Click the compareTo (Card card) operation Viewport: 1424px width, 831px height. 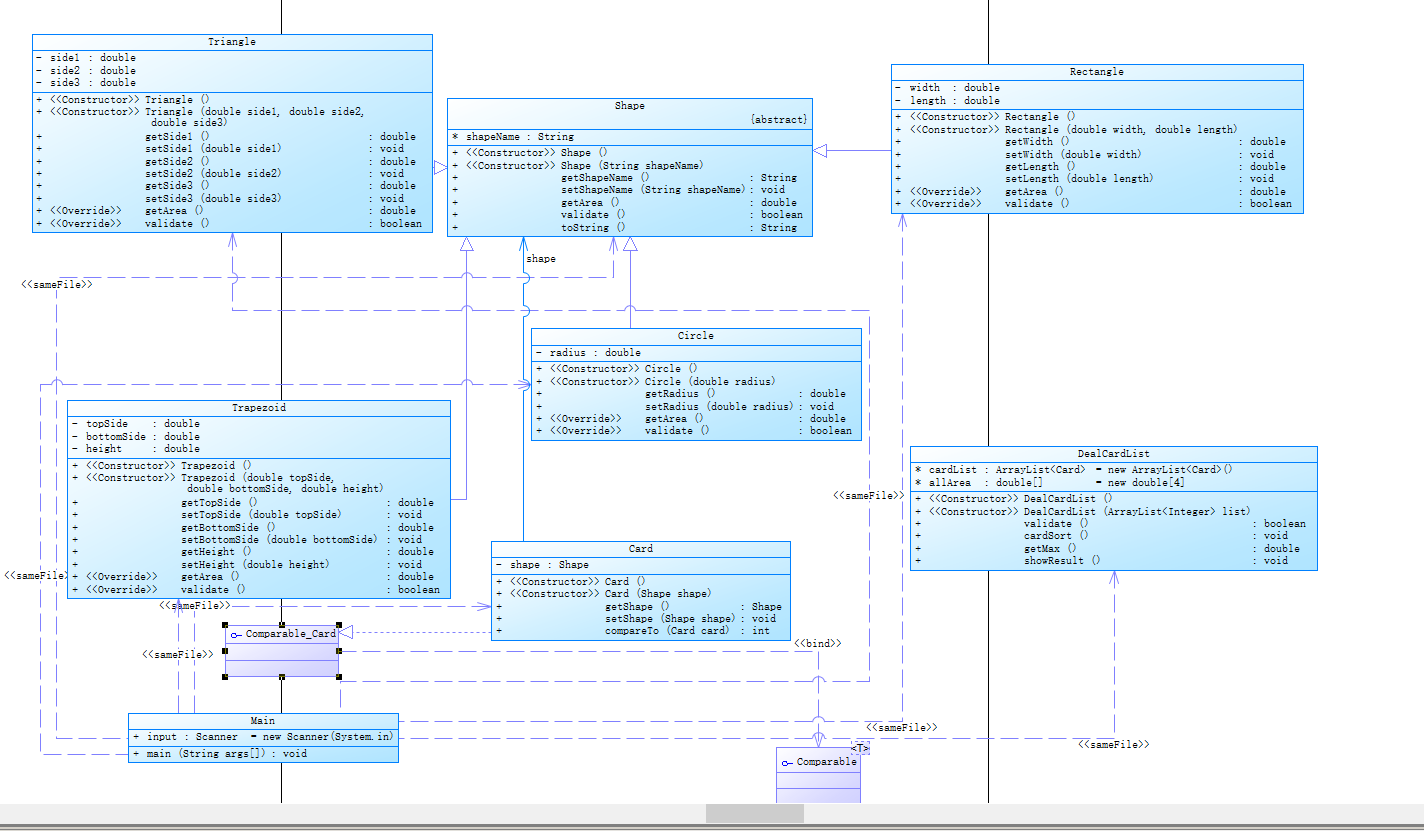639,631
